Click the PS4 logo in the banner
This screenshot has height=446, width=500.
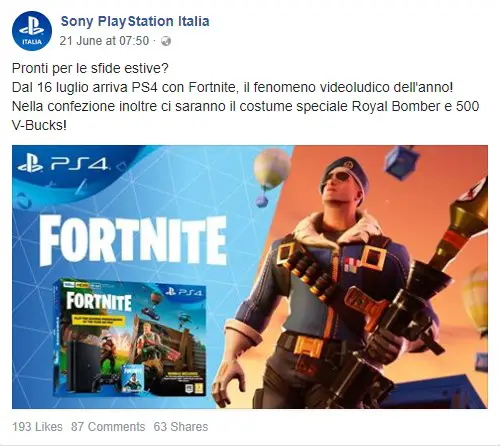[63, 164]
